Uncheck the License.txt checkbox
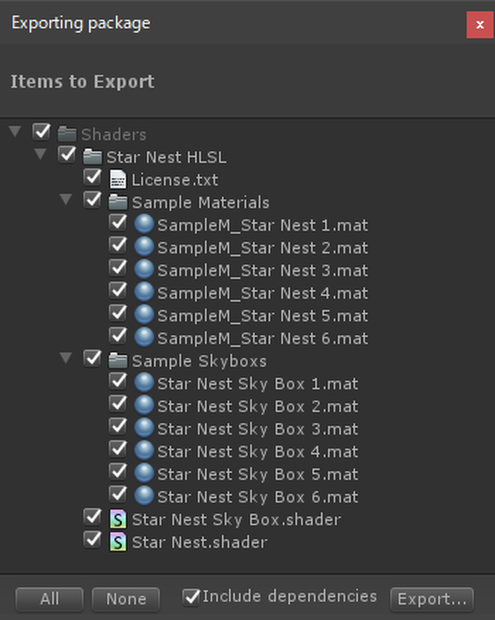The width and height of the screenshot is (495, 620). point(93,178)
